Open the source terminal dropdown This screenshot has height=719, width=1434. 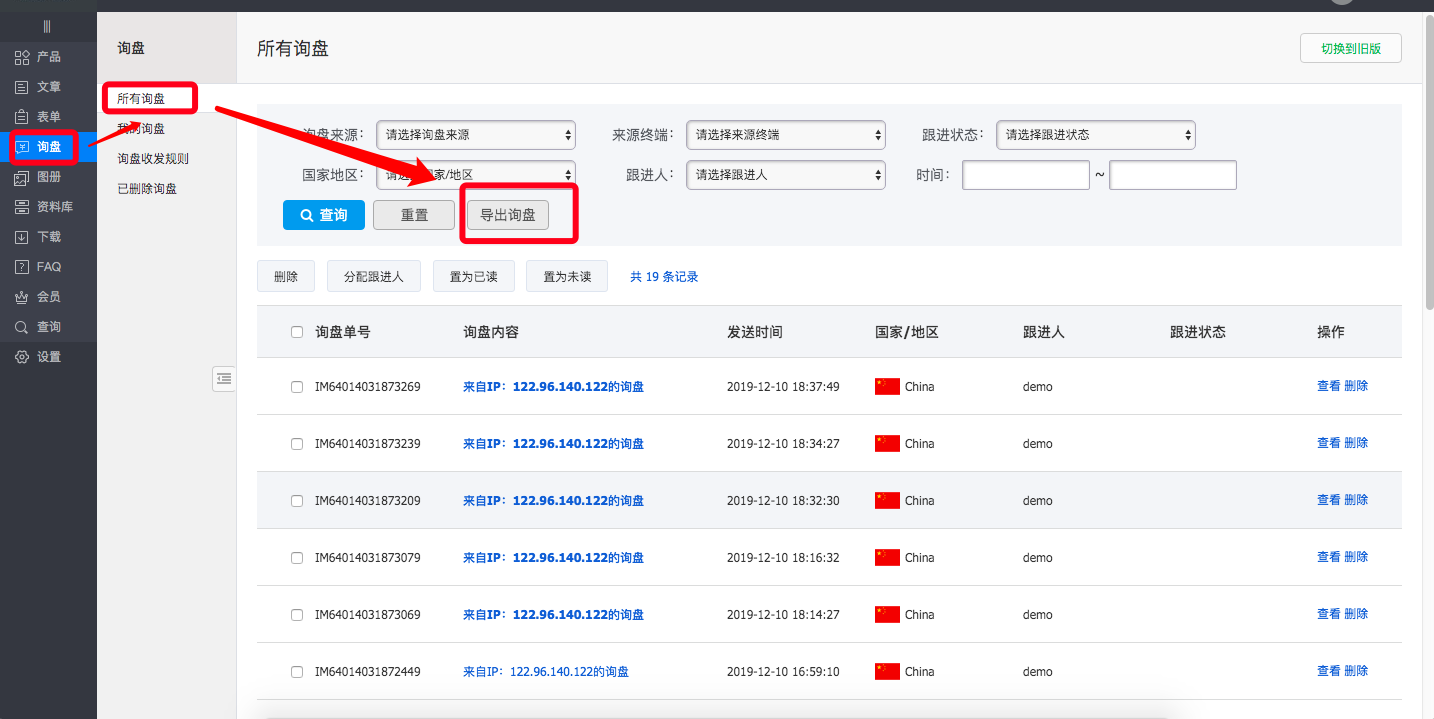785,135
